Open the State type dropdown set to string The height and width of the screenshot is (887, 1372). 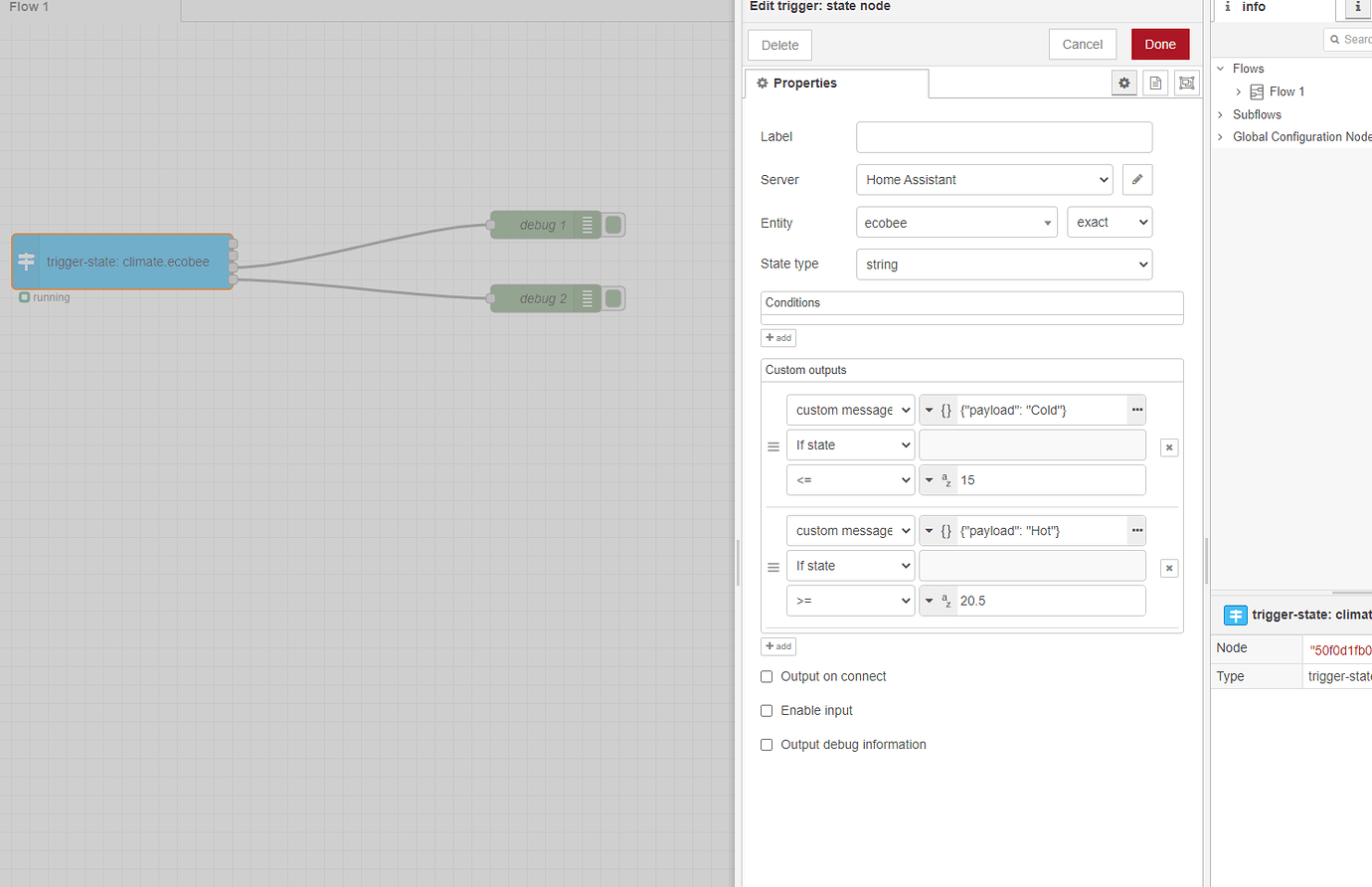tap(1003, 264)
